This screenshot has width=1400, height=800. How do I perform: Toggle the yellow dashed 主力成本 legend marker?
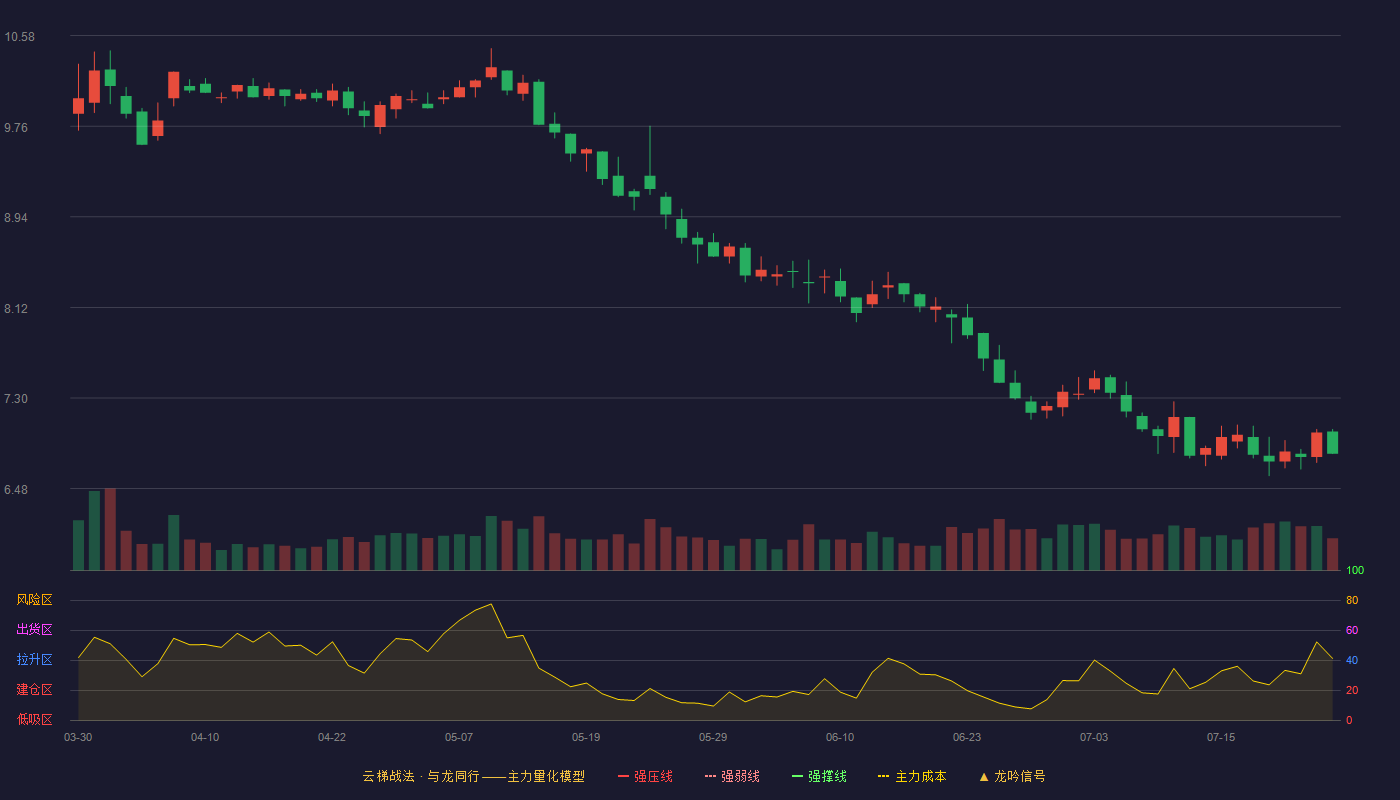884,776
